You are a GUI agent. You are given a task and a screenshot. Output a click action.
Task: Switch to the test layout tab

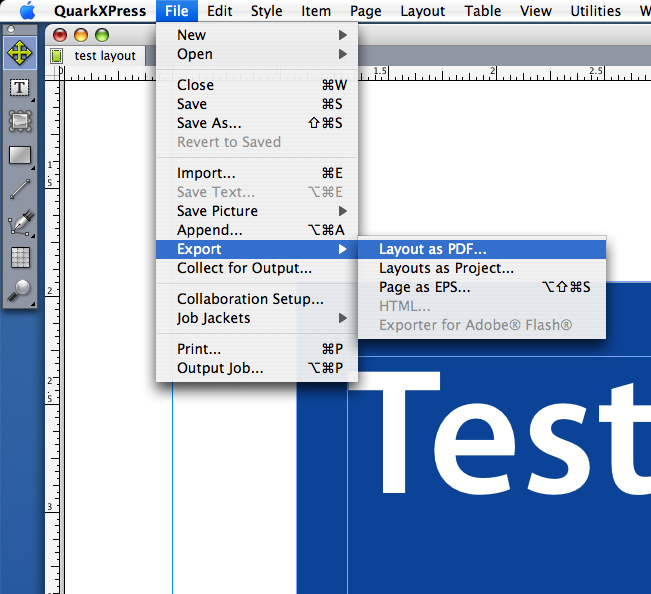click(95, 56)
